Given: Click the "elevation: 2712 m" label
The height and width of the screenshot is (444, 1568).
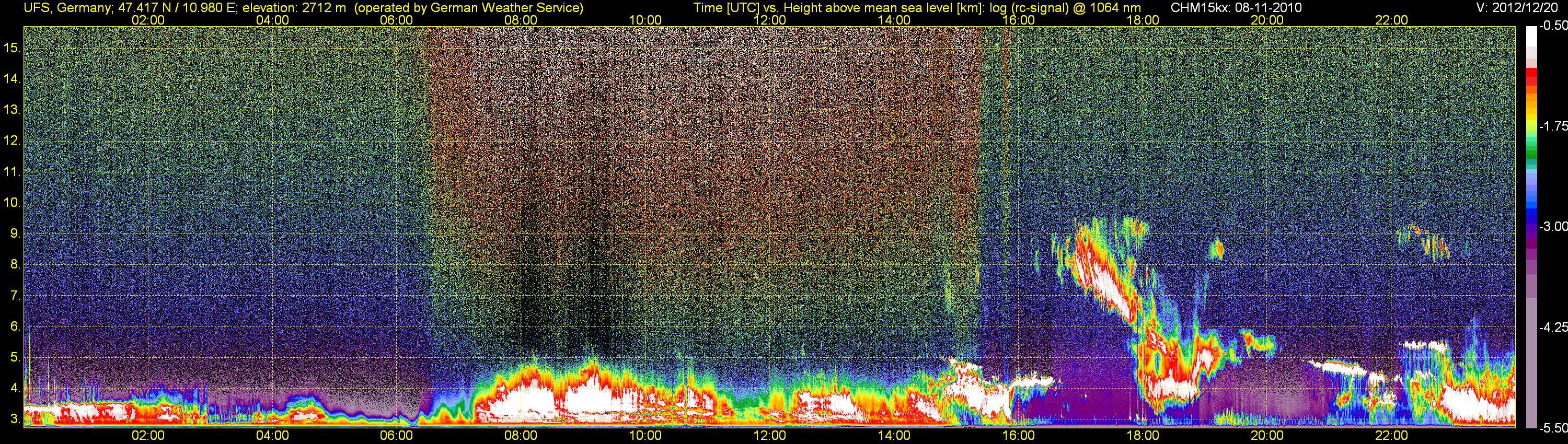Looking at the screenshot, I should pos(294,7).
